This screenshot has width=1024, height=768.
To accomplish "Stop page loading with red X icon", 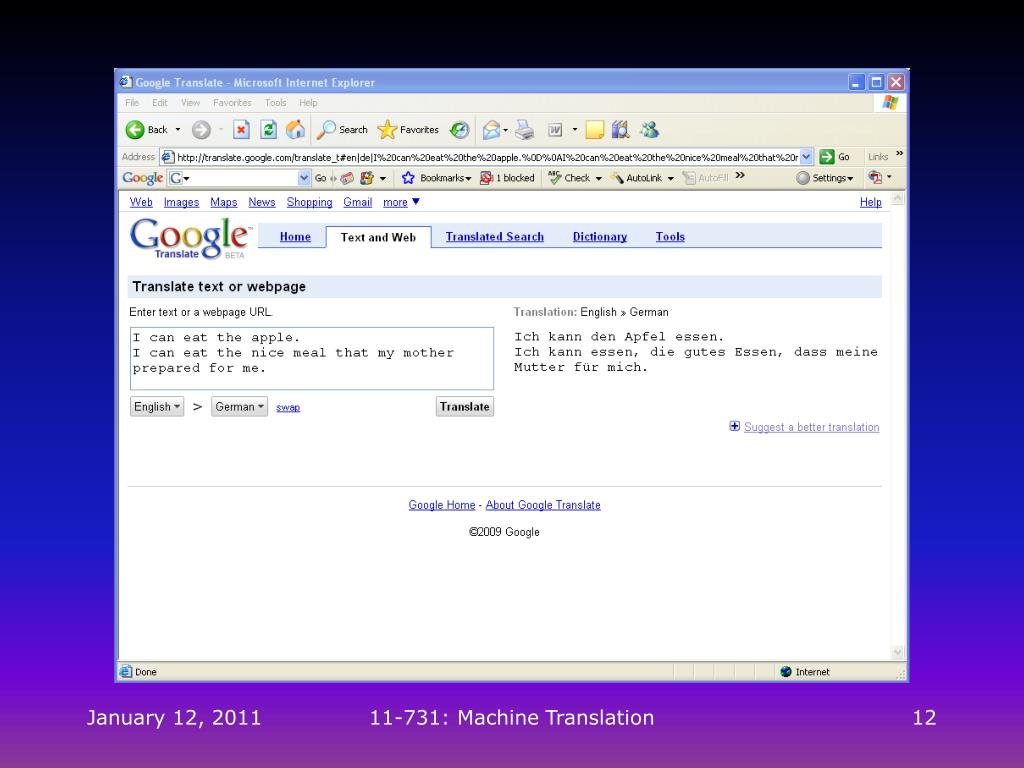I will click(x=241, y=130).
